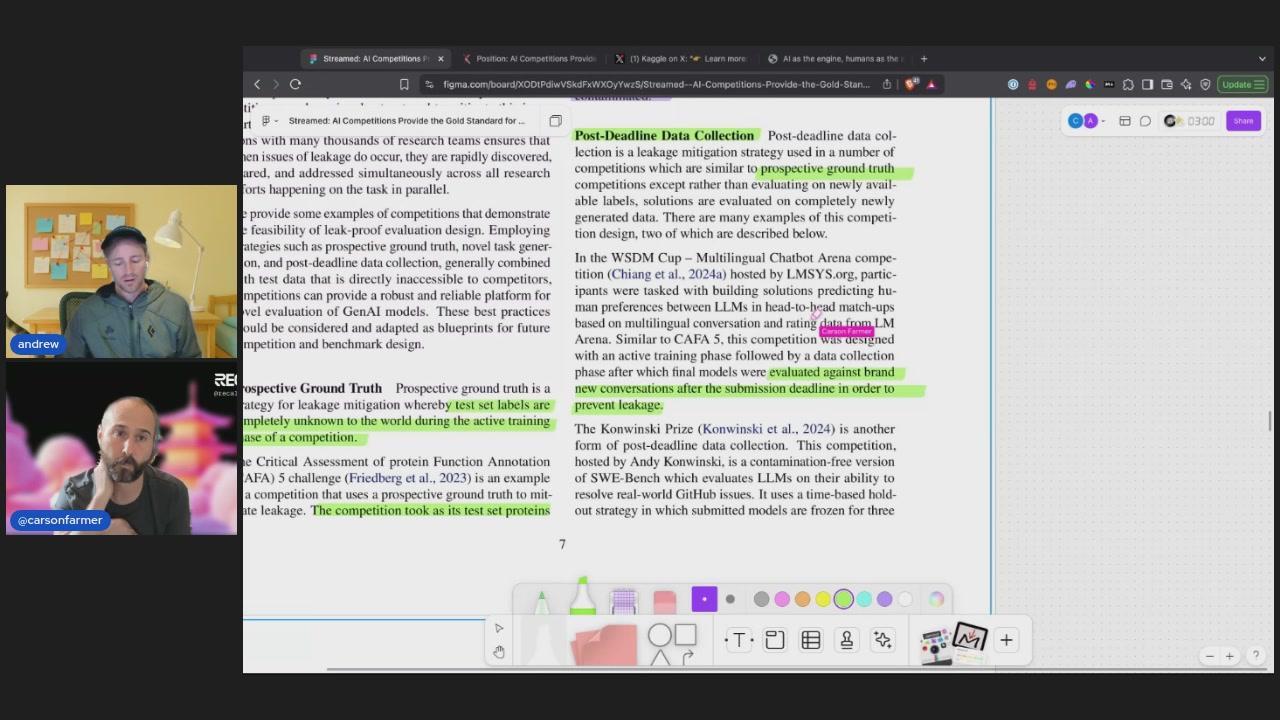This screenshot has width=1280, height=720.
Task: Click the plus button for more tools
Action: point(1006,640)
